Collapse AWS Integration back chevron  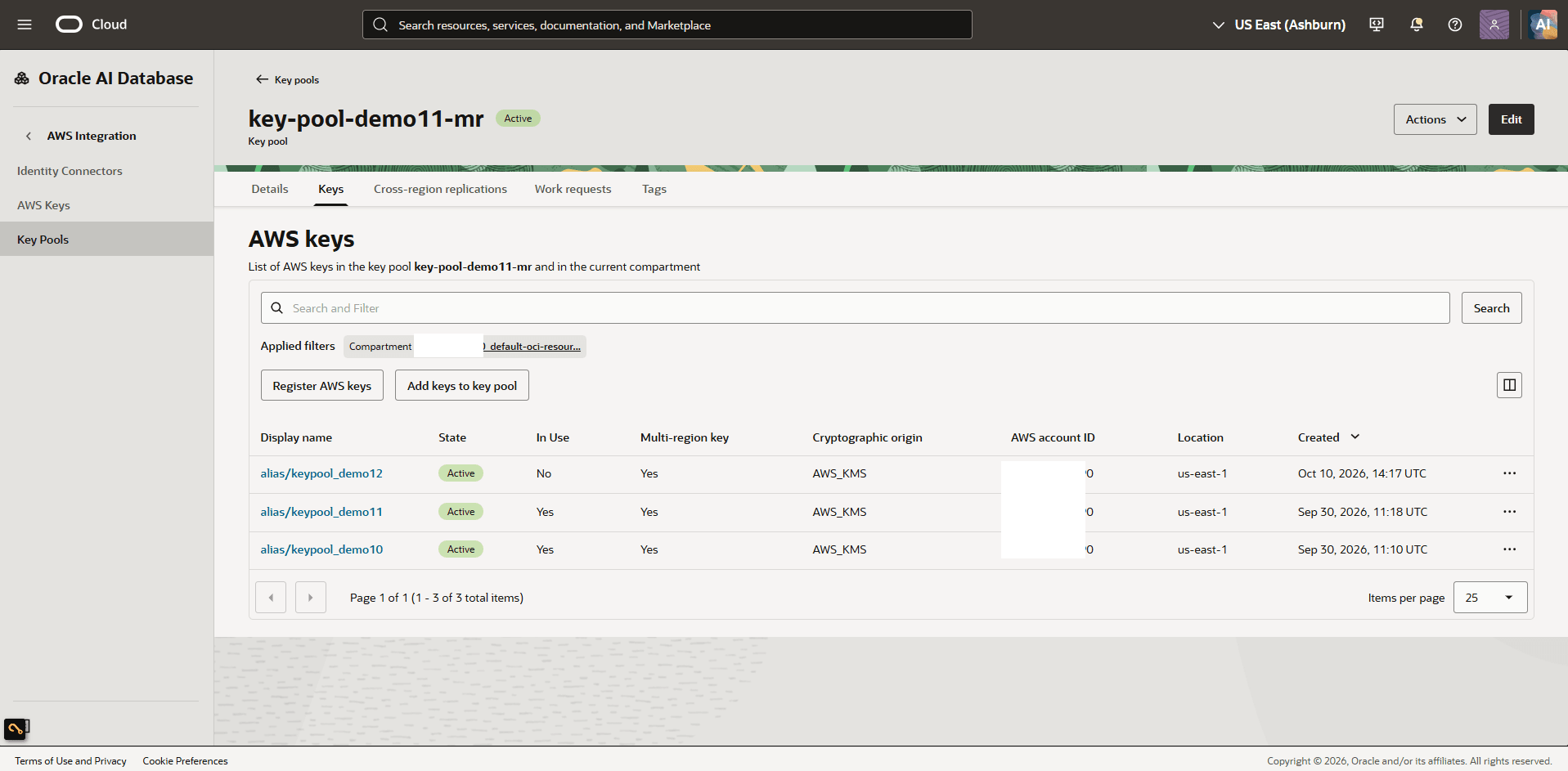29,136
